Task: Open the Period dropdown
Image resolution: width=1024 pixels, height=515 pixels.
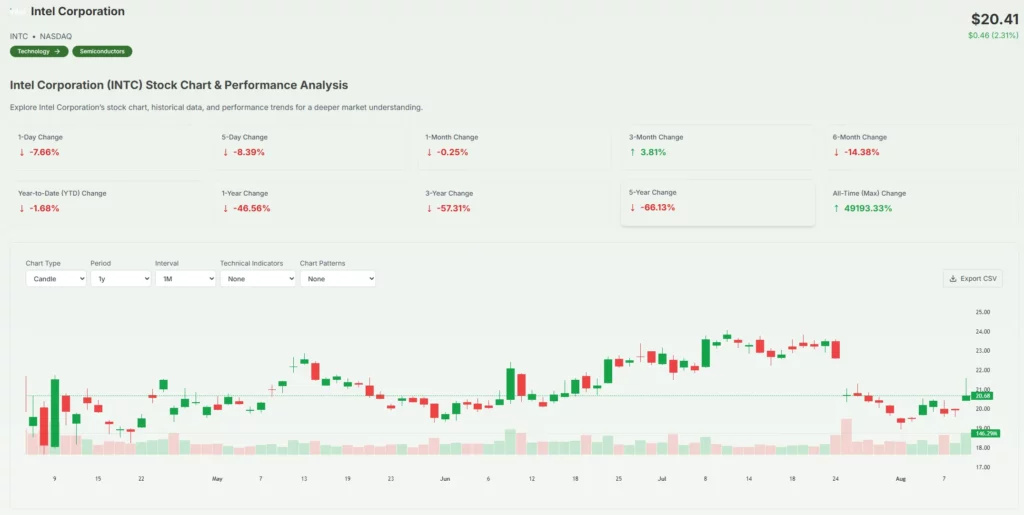Action: point(120,279)
